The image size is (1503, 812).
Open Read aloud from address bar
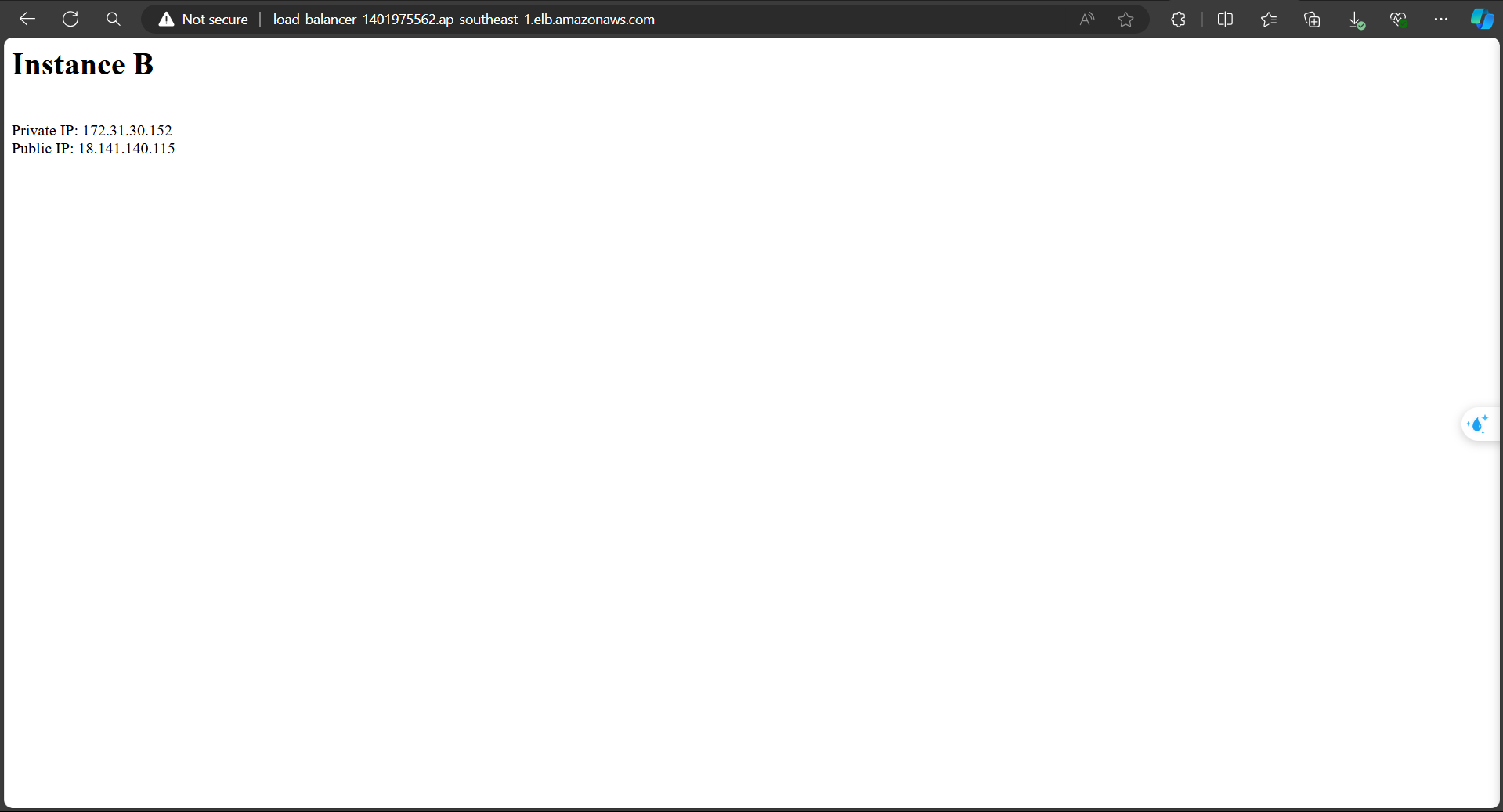1086,20
